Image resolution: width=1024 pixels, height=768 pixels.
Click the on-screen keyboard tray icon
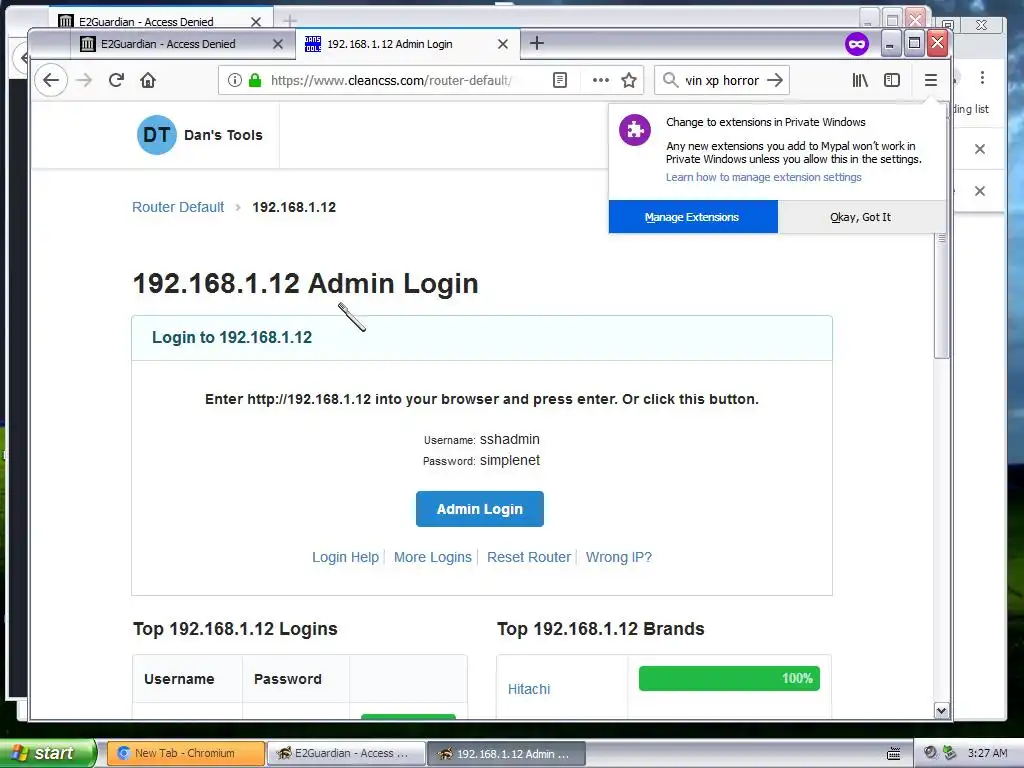click(x=894, y=754)
